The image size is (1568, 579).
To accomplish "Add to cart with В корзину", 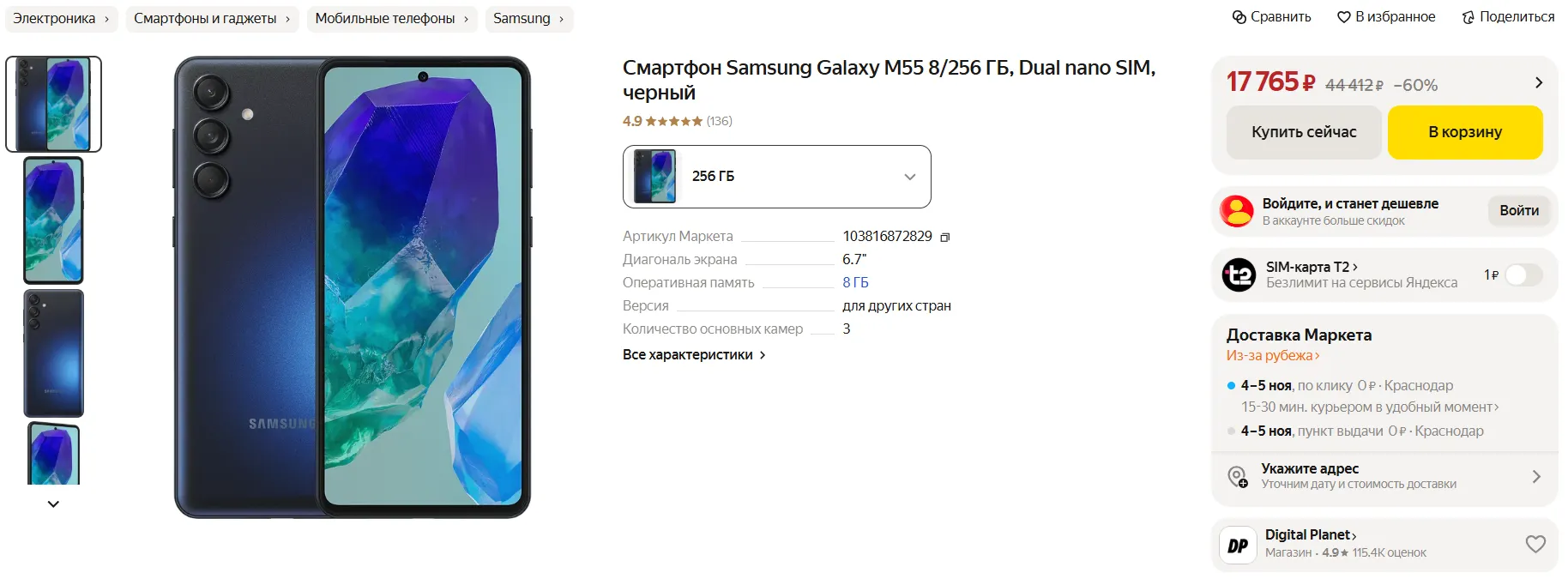I will (x=1465, y=132).
